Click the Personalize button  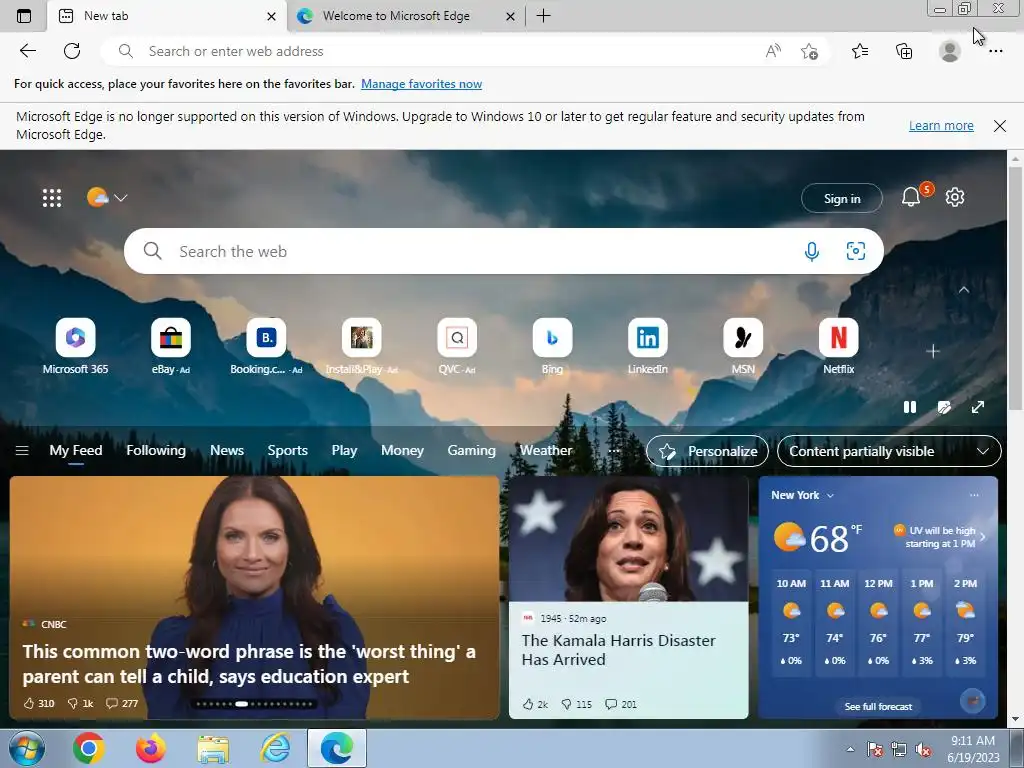[x=707, y=451]
